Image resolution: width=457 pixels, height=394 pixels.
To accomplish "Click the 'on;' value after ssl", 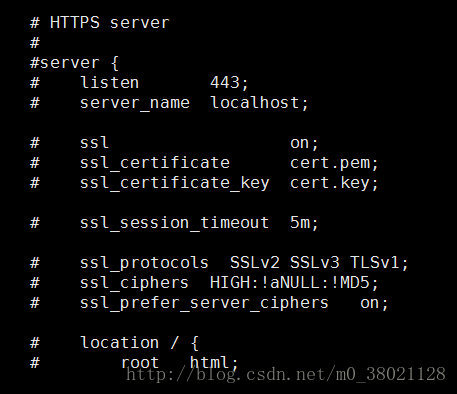I will coord(304,143).
